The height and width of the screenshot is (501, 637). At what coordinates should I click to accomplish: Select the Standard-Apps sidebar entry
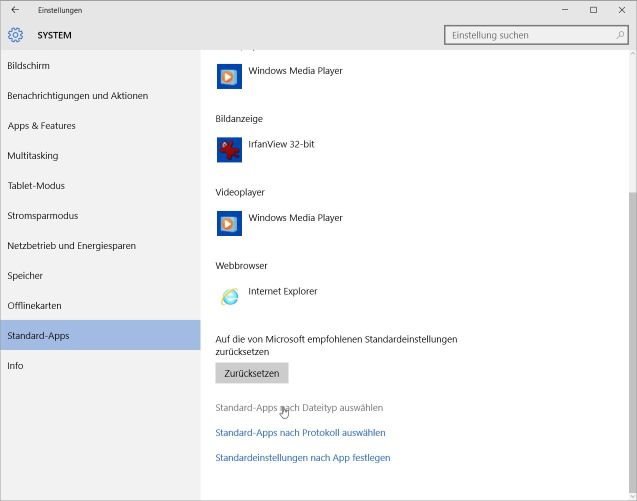(100, 335)
